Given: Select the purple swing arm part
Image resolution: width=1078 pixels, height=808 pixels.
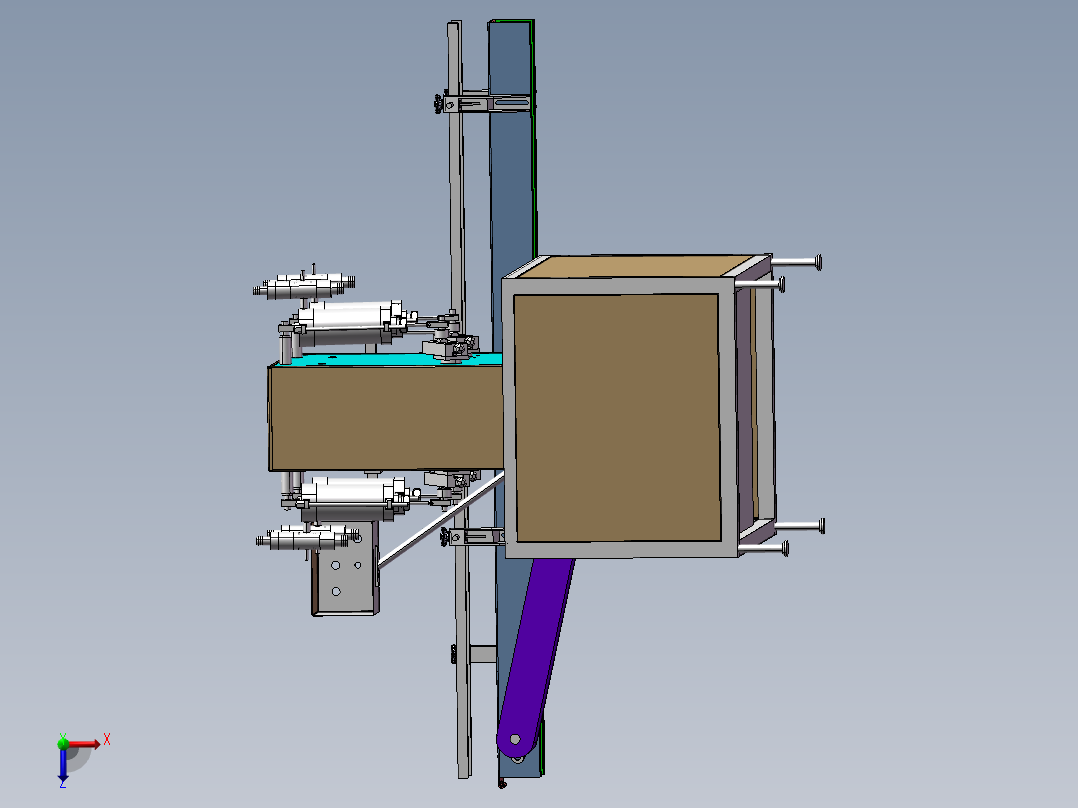Looking at the screenshot, I should [536, 655].
